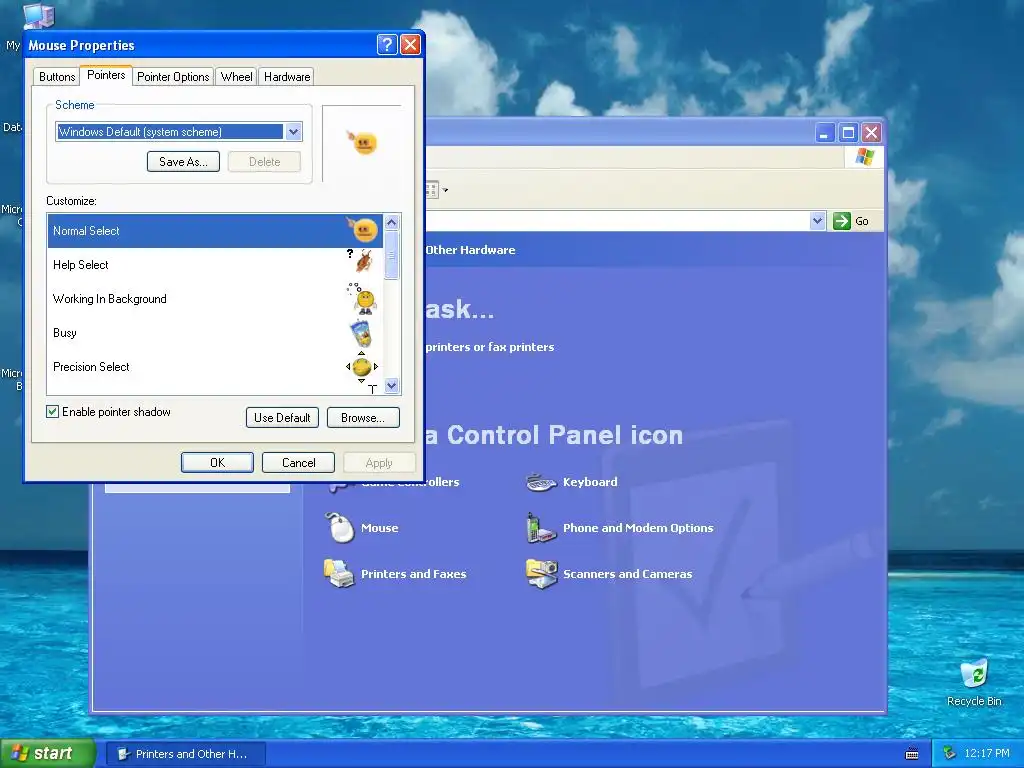Click the Precision Select cursor icon
This screenshot has width=1024, height=768.
[362, 367]
